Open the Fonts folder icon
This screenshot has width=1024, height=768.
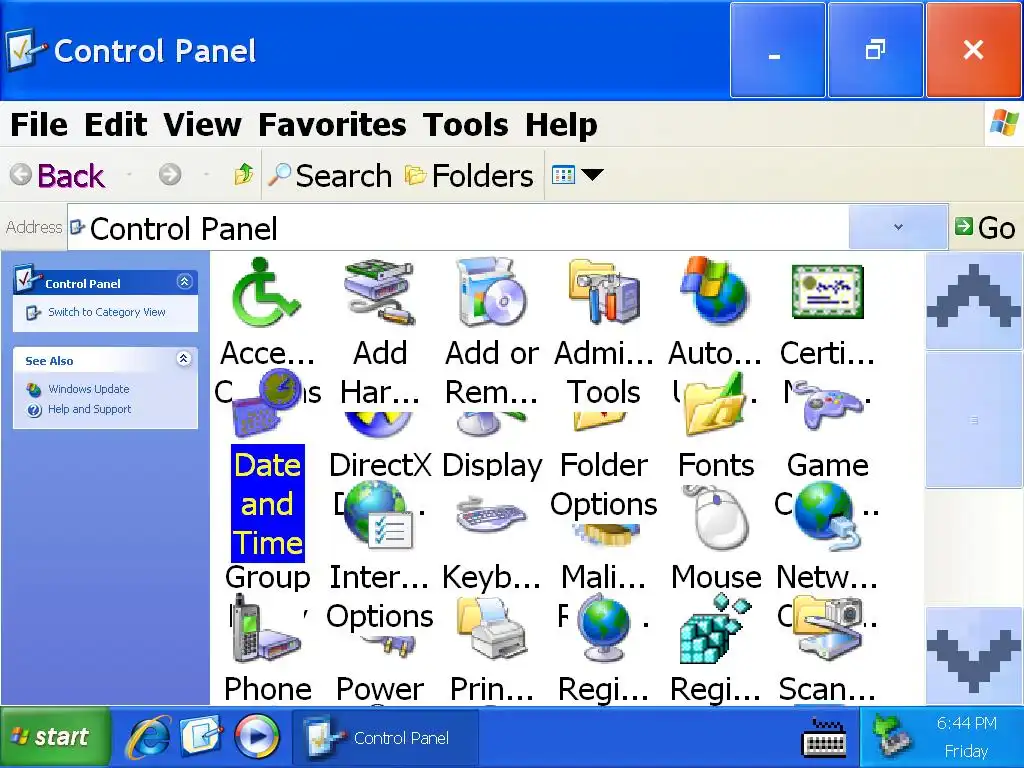(x=716, y=404)
